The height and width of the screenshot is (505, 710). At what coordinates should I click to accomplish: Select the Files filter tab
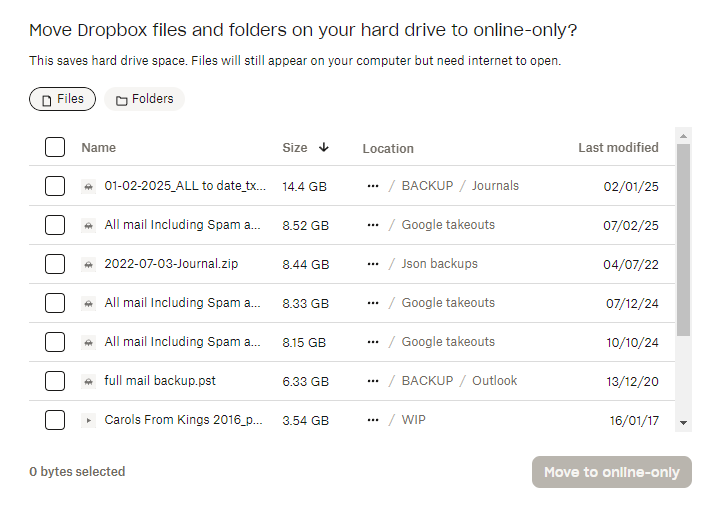coord(62,99)
